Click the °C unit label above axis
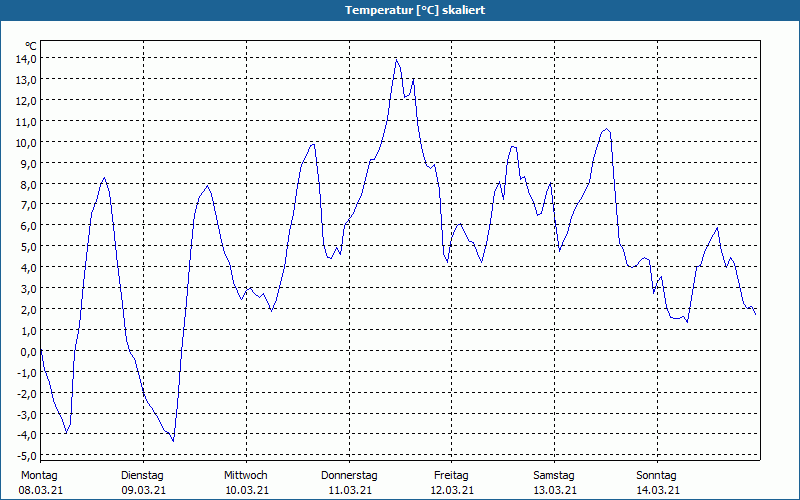800x500 pixels. pos(31,46)
